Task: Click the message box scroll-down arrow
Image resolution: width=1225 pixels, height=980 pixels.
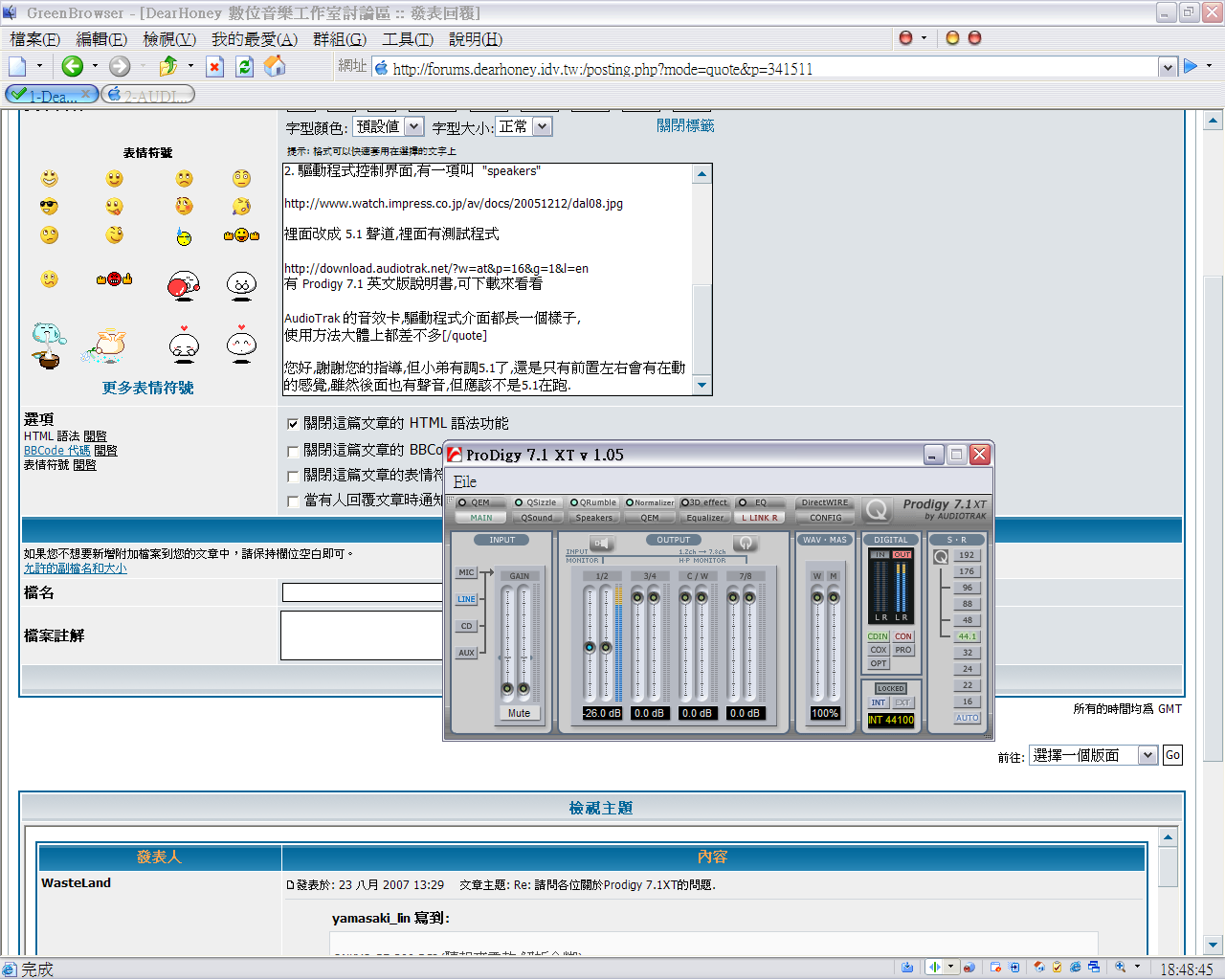Action: click(702, 386)
